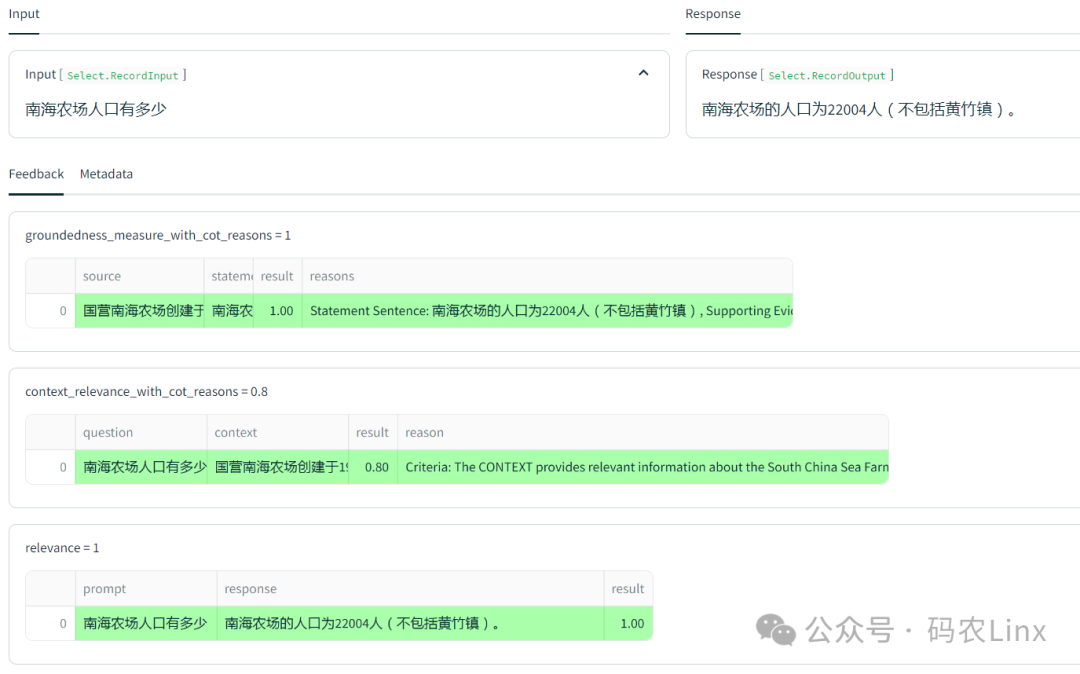Open the Input section tab
Viewport: 1080px width, 674px height.
(x=24, y=14)
